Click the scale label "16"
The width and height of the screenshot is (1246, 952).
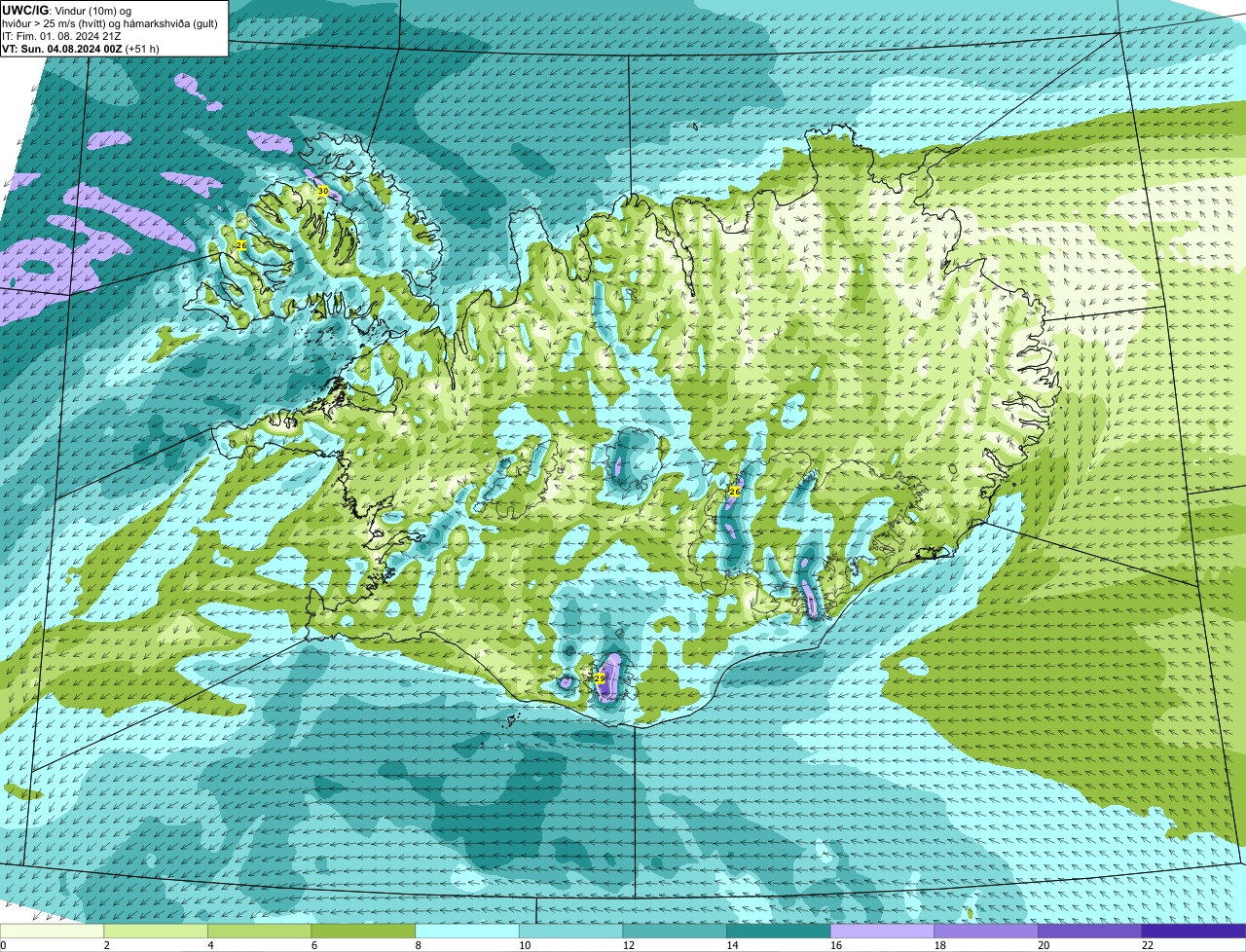(836, 945)
